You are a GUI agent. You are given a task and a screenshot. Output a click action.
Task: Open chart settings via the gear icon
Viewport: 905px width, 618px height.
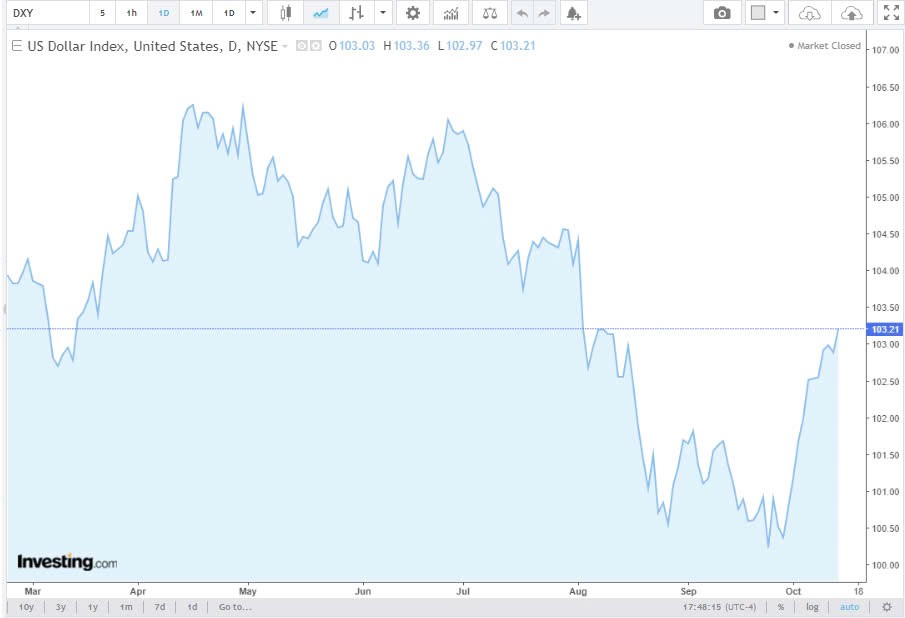pyautogui.click(x=412, y=13)
